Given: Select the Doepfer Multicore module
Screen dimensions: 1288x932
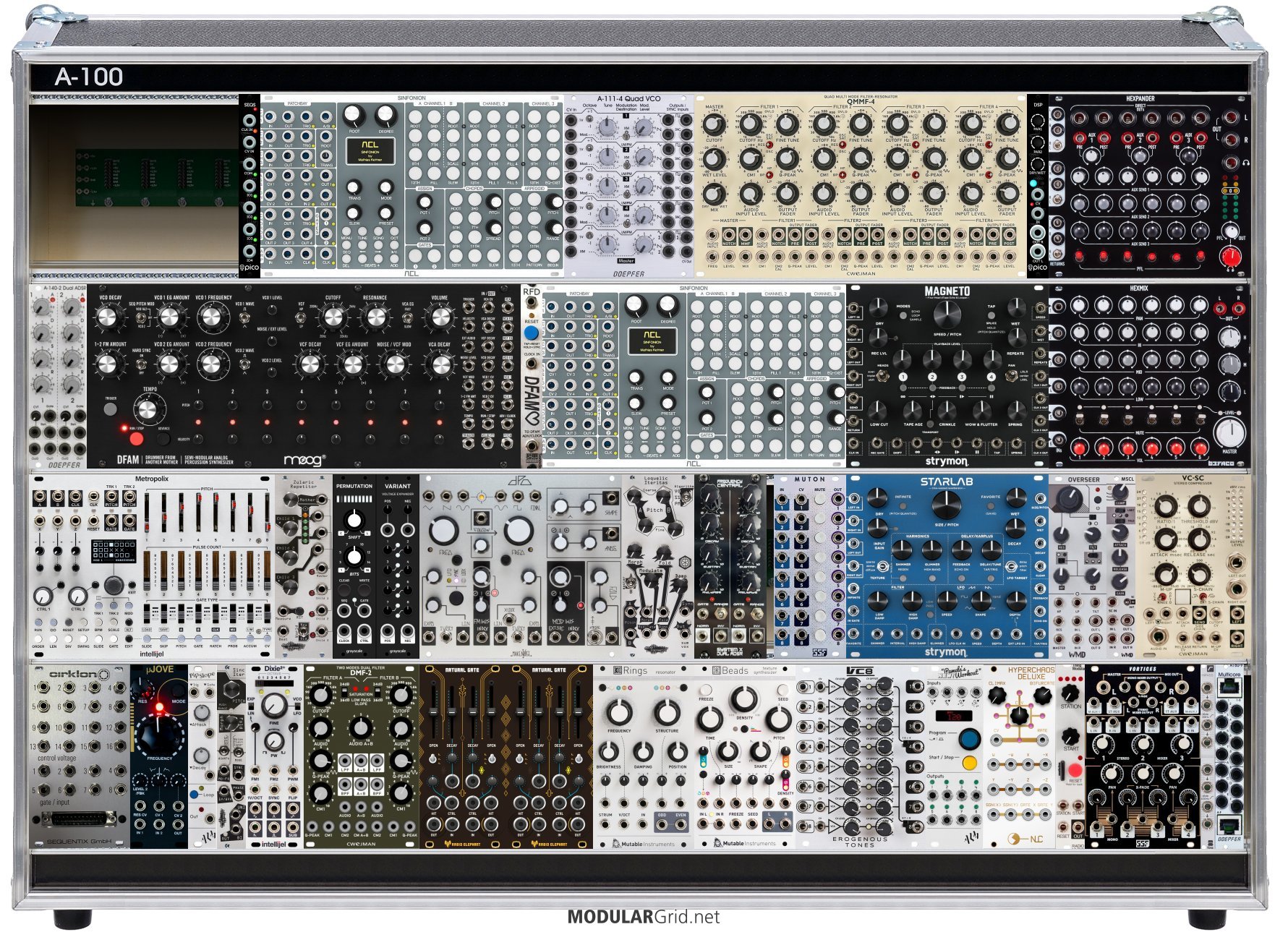Looking at the screenshot, I should (x=1229, y=757).
